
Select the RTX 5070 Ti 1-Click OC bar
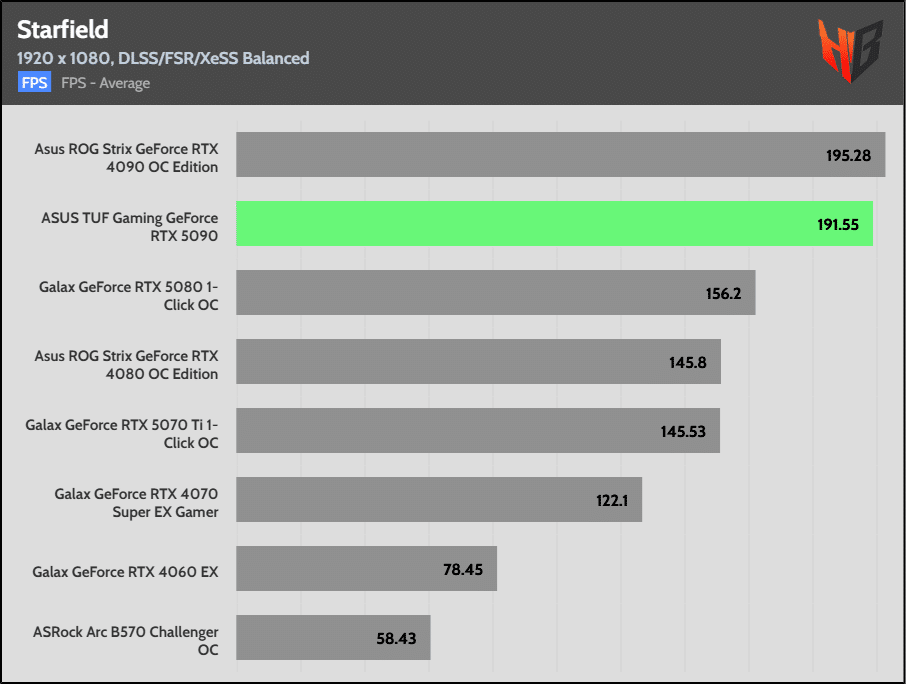[x=478, y=430]
